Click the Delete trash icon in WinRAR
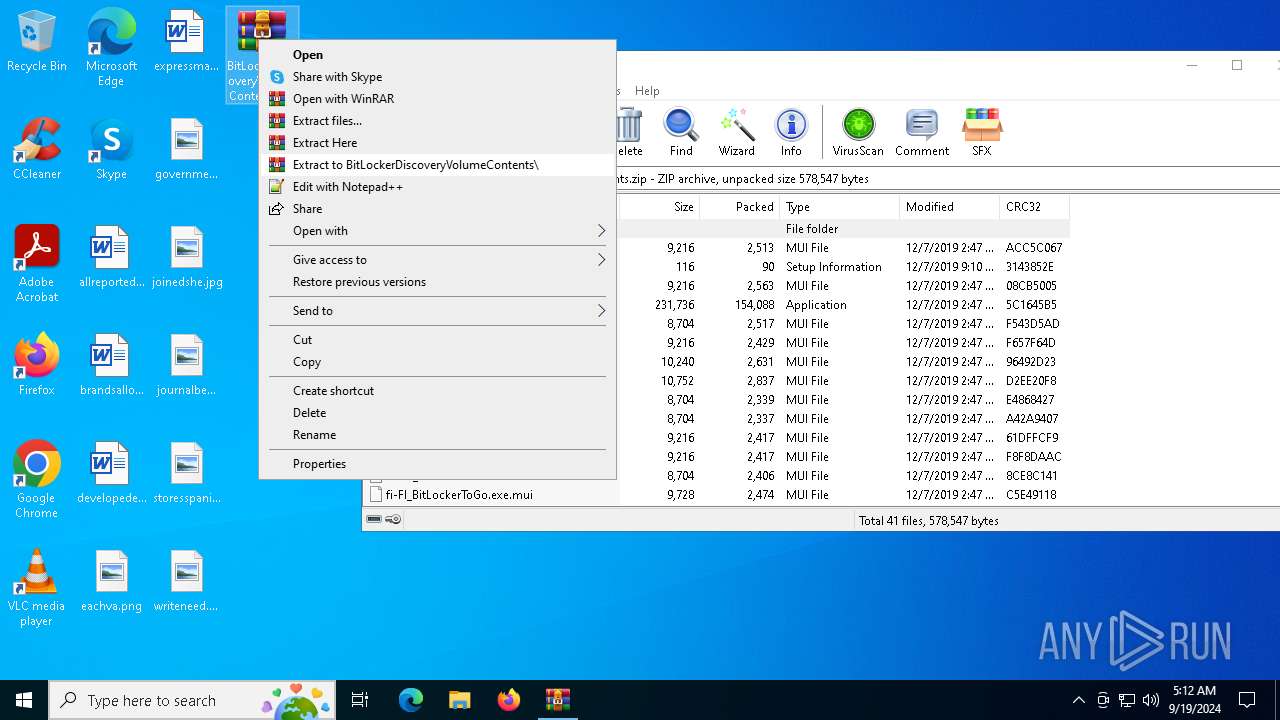Image resolution: width=1280 pixels, height=720 pixels. (x=629, y=133)
